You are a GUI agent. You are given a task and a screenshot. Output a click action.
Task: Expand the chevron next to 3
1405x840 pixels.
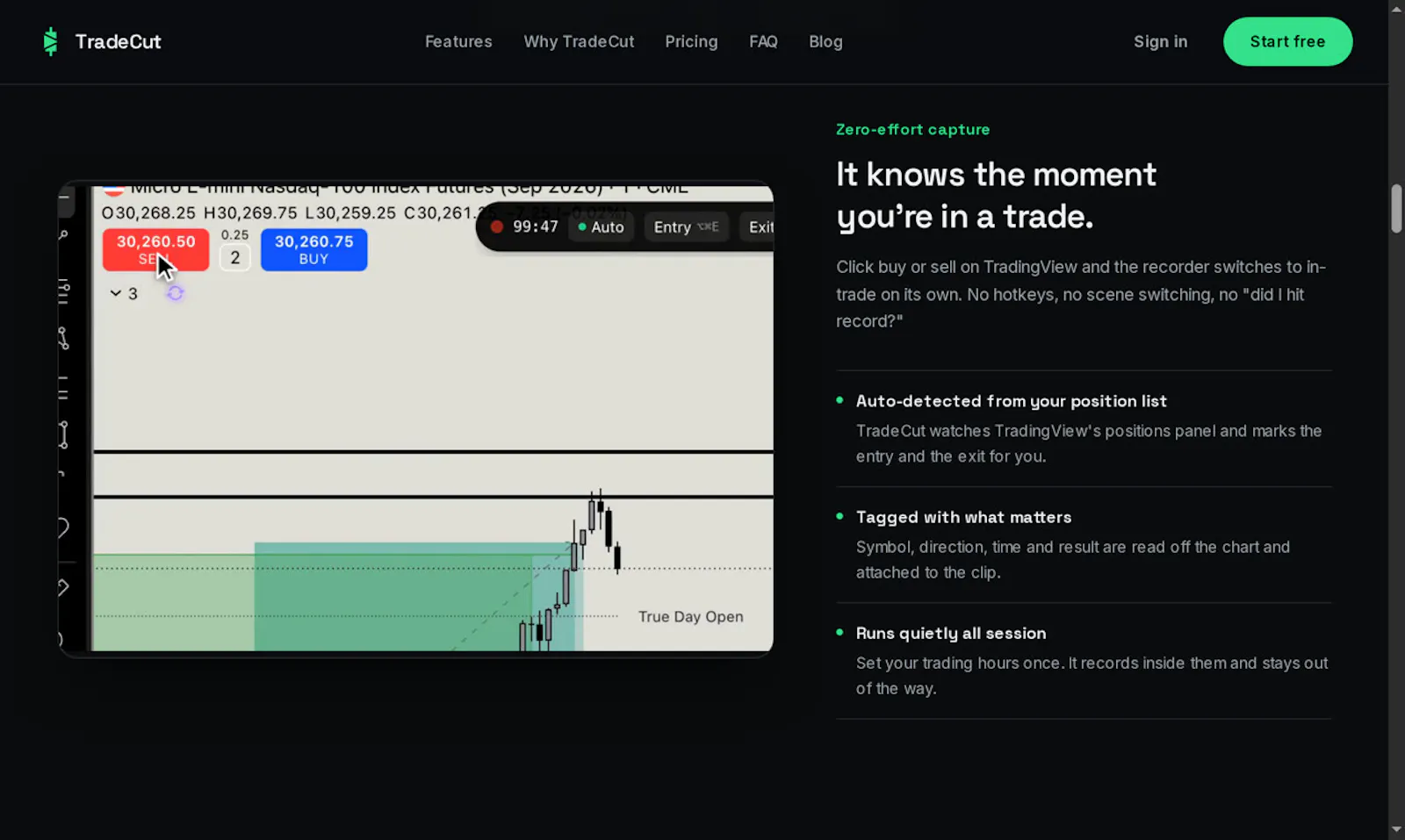[x=115, y=293]
